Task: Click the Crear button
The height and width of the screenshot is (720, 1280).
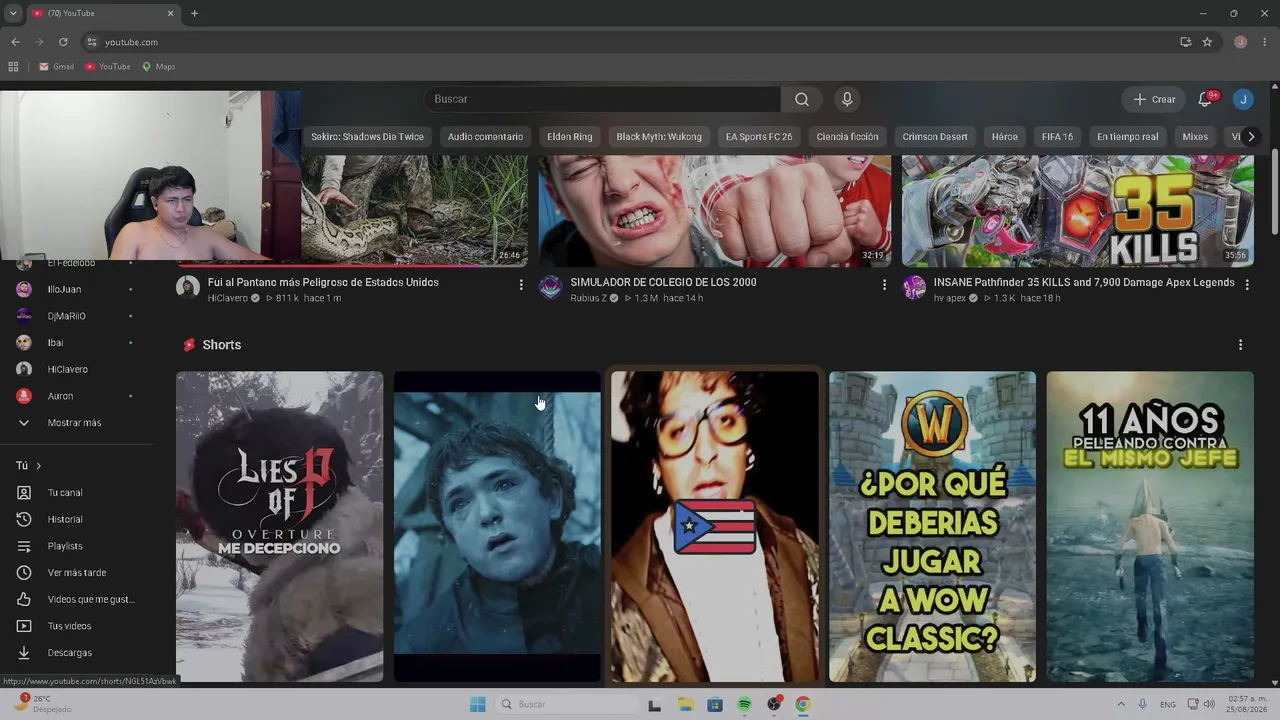Action: tap(1154, 99)
